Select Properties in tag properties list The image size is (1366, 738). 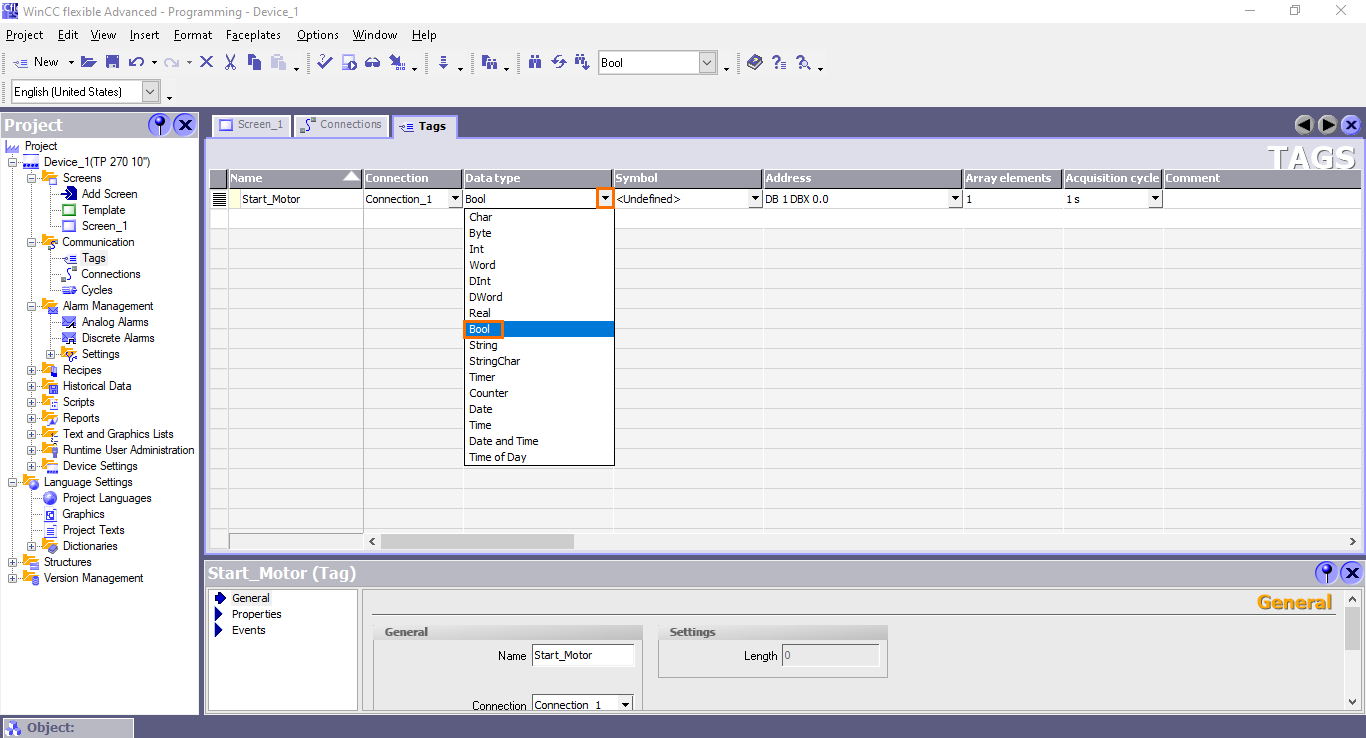[x=256, y=614]
